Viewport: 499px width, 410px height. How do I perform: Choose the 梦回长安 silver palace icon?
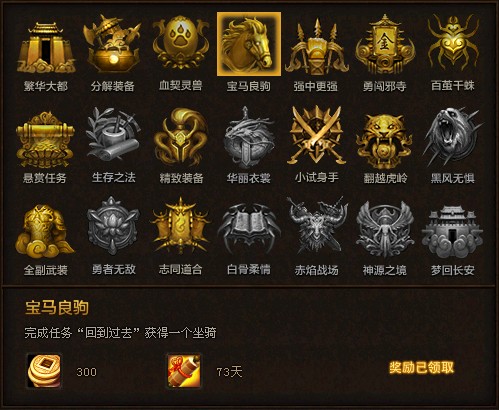(x=452, y=232)
